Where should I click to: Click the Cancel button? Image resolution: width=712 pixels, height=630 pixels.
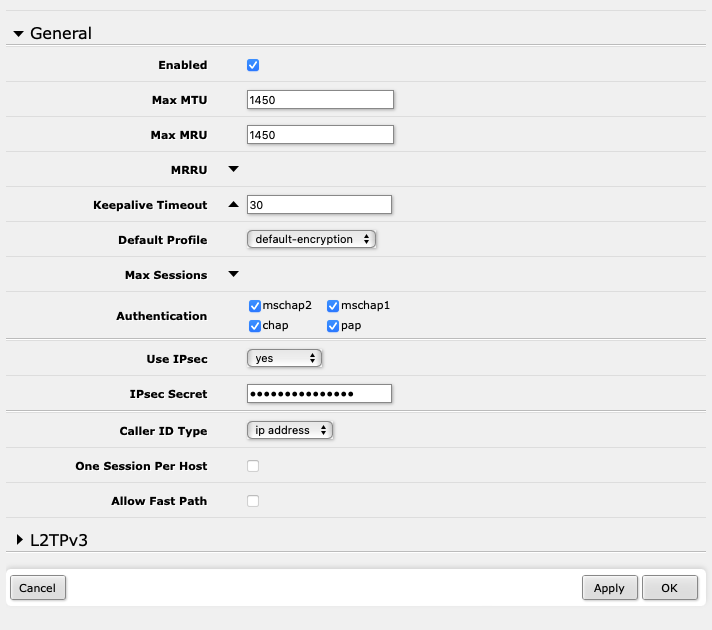[38, 588]
